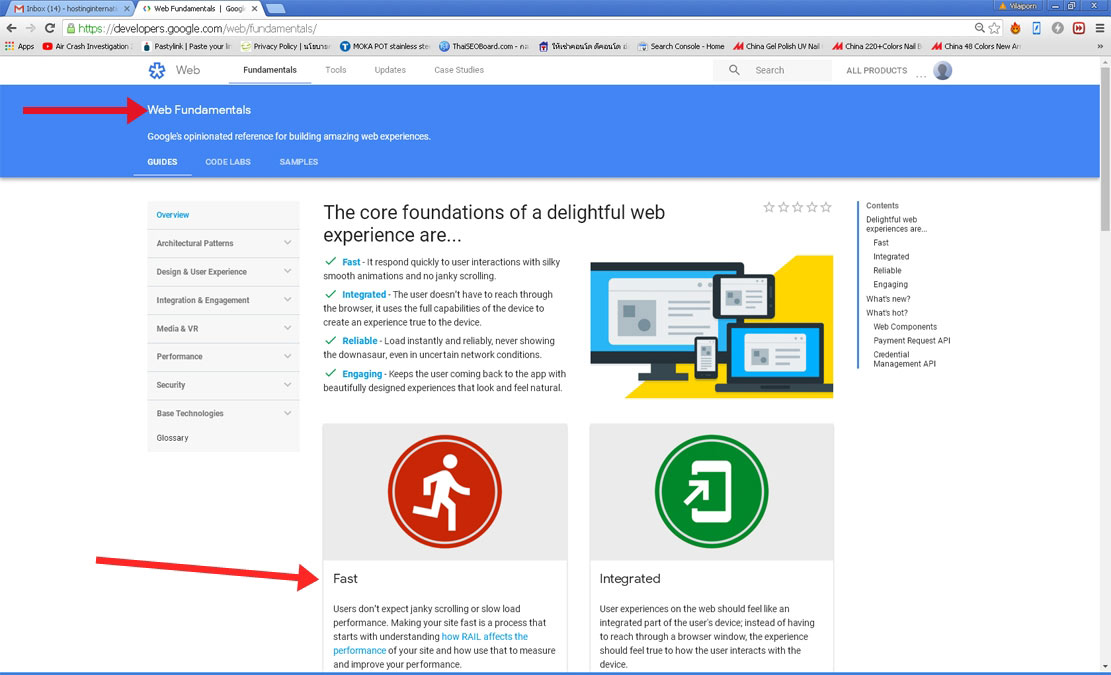Open the user profile avatar
The height and width of the screenshot is (675, 1111).
coord(941,70)
